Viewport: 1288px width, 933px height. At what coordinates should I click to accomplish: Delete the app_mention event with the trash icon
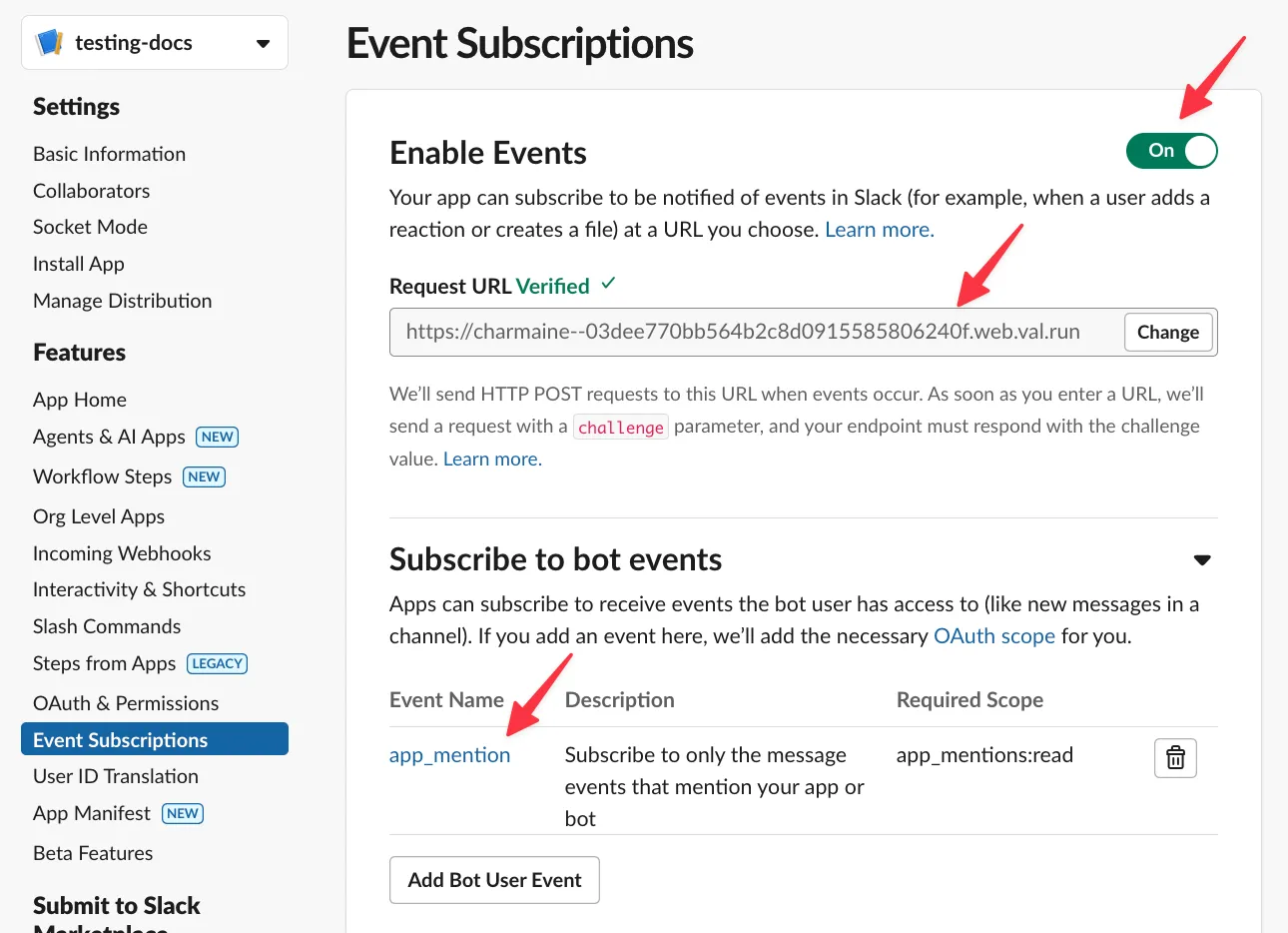click(1175, 757)
